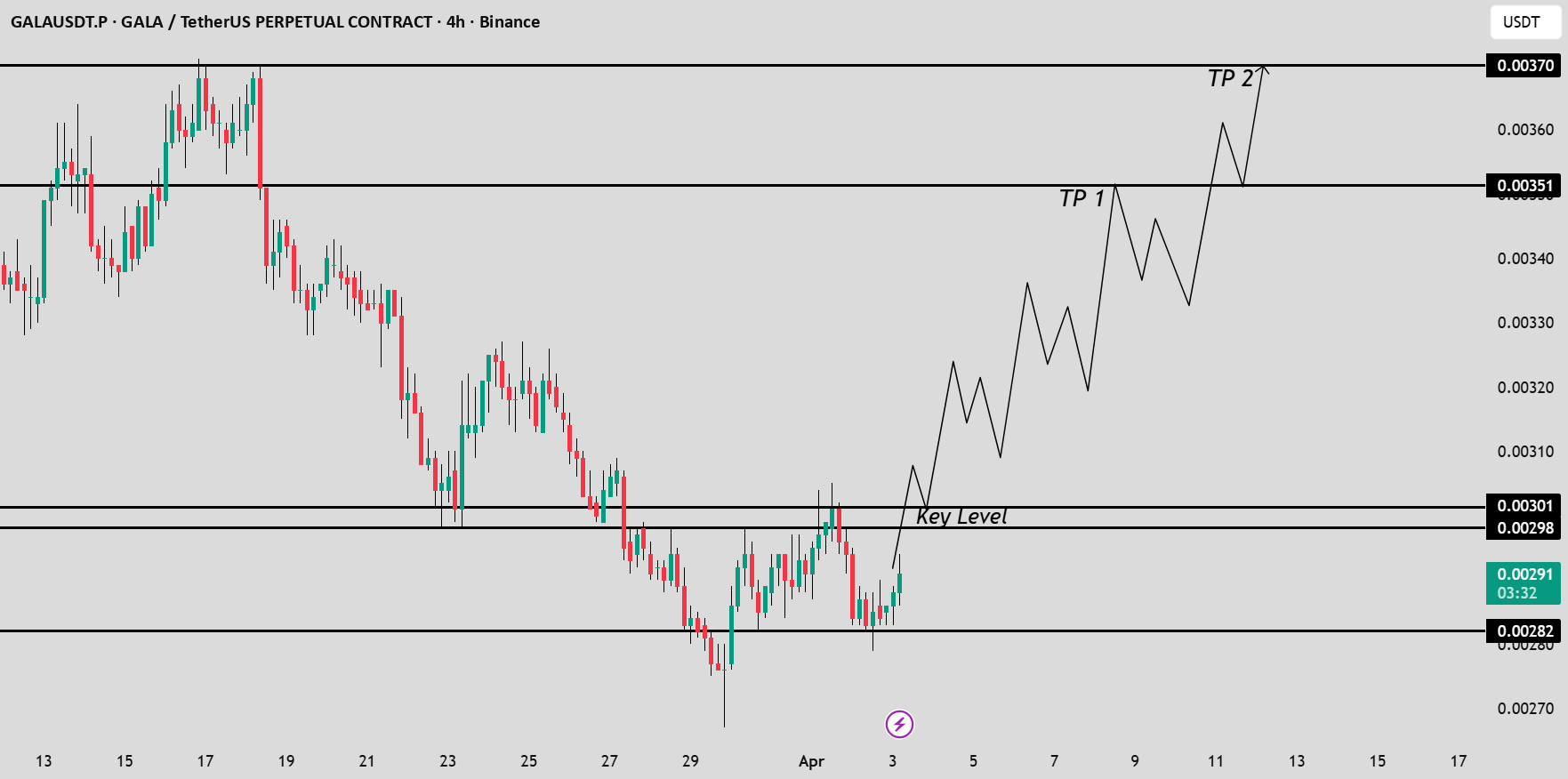Select the Key Level text annotation

pyautogui.click(x=961, y=517)
